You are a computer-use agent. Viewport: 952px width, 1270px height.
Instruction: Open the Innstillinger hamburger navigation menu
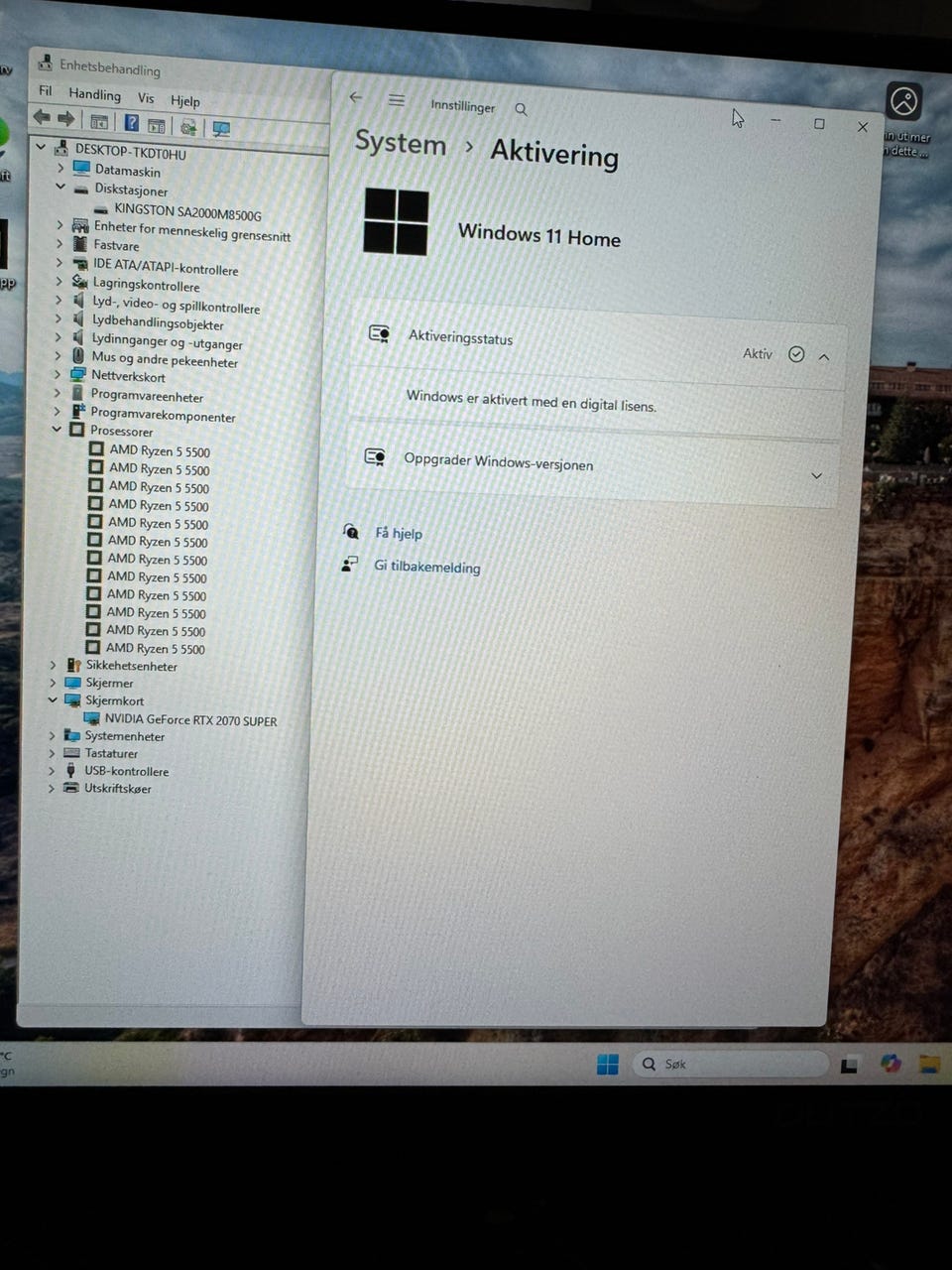[x=397, y=100]
